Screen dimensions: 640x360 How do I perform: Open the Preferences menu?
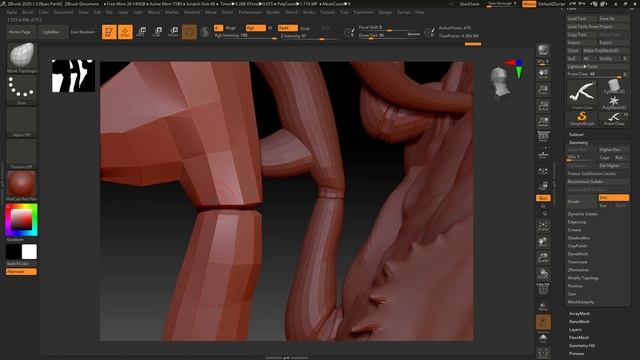point(250,12)
